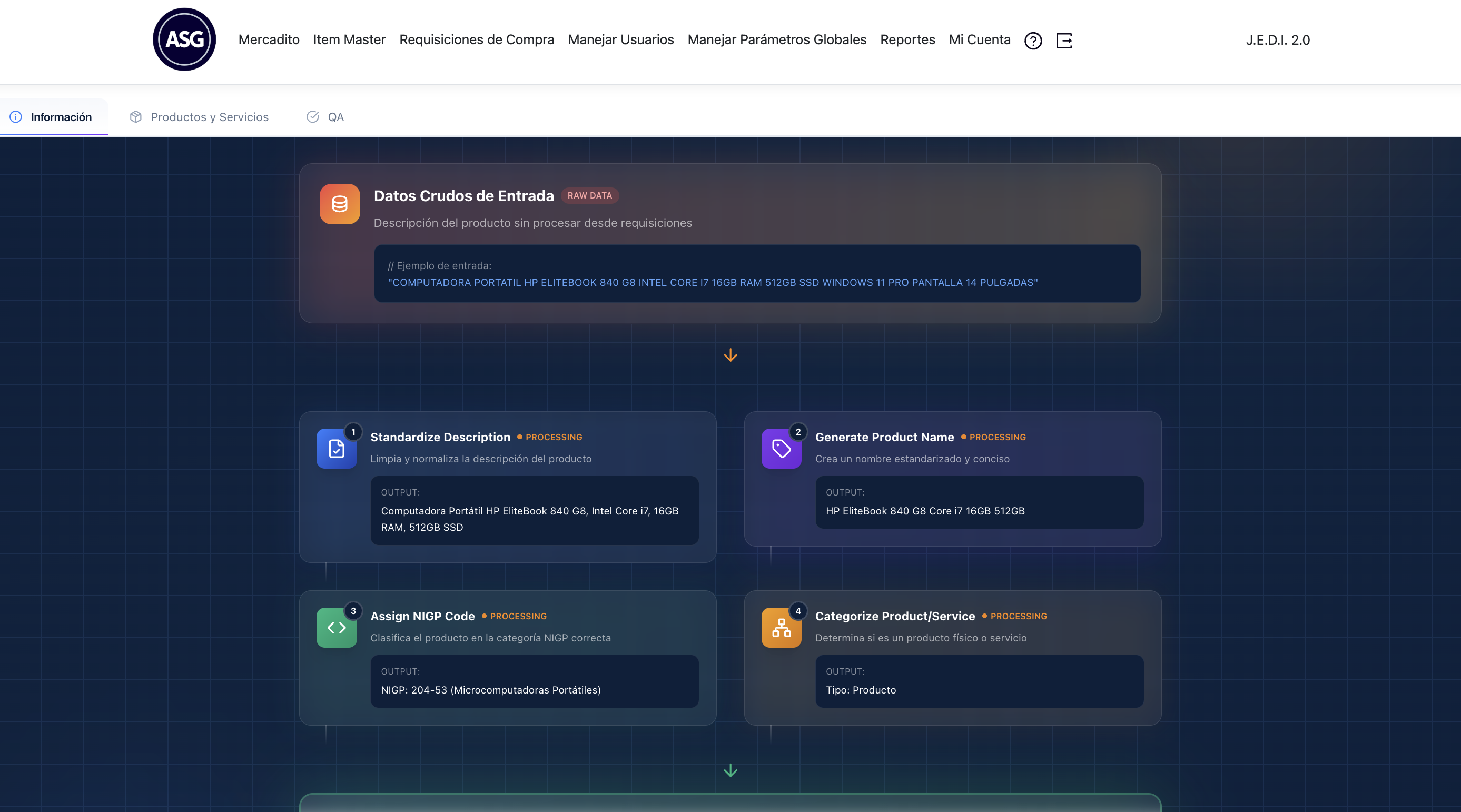The image size is (1461, 812).
Task: Click the RAW DATA badge
Action: pyautogui.click(x=590, y=195)
